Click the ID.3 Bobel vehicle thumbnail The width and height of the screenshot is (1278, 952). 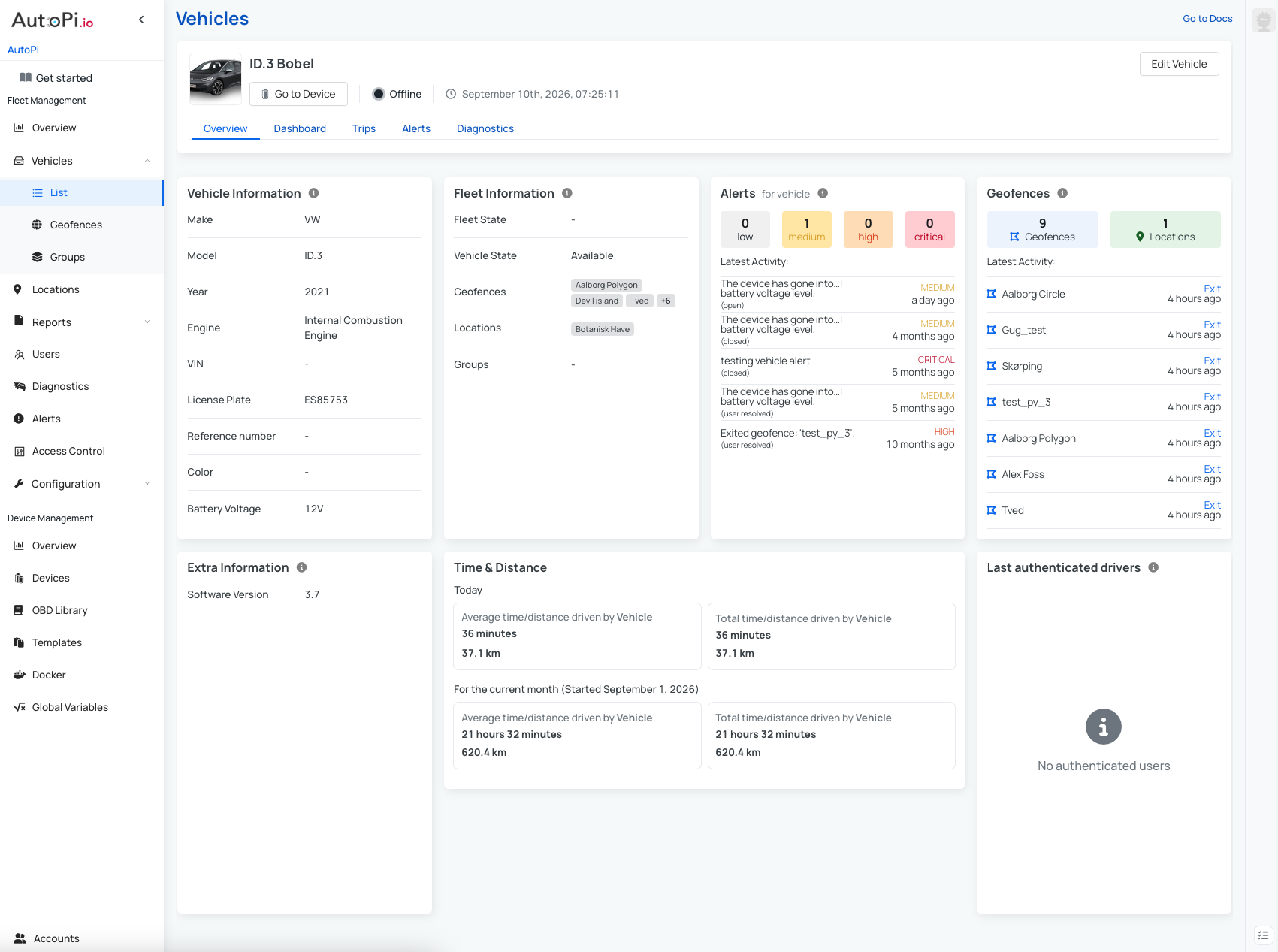coord(216,79)
